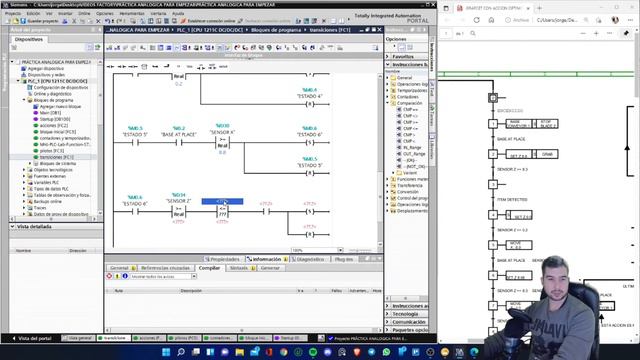
Task: Insert a normally open contact from ladder bar
Action: coord(110,66)
